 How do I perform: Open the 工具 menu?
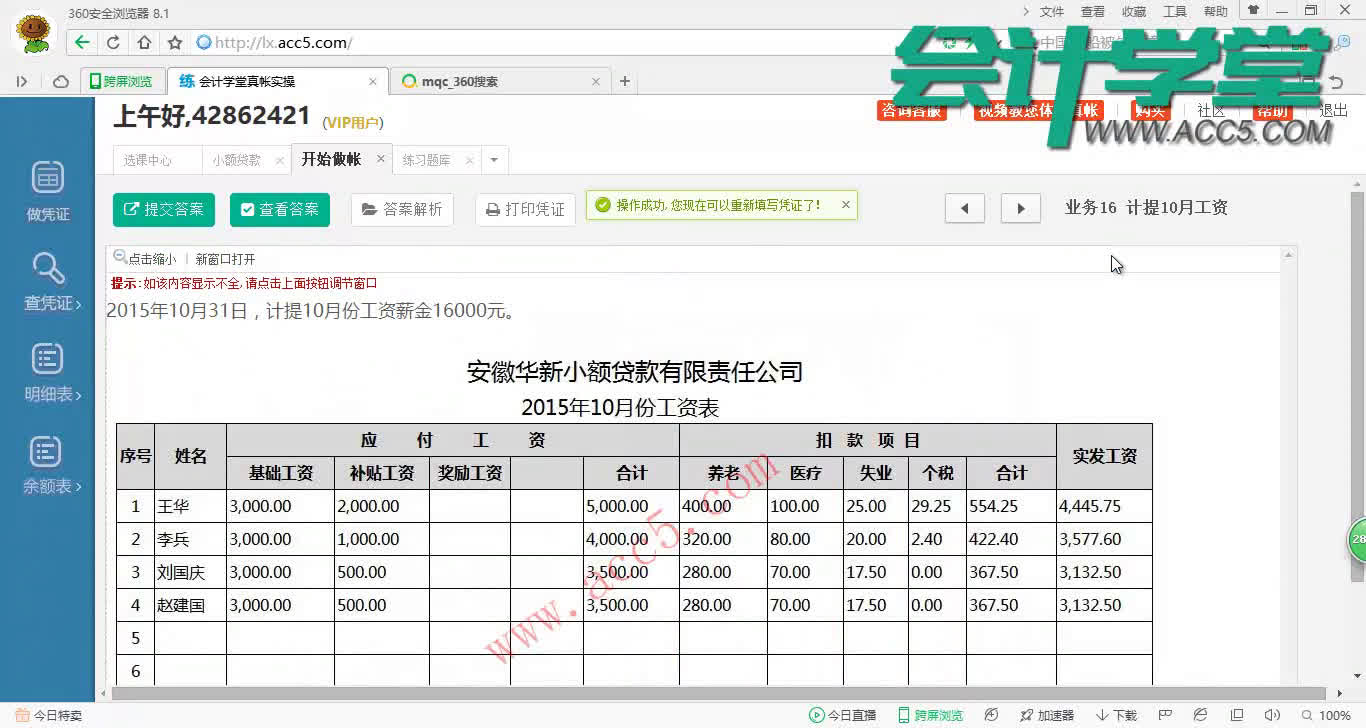[x=1175, y=12]
